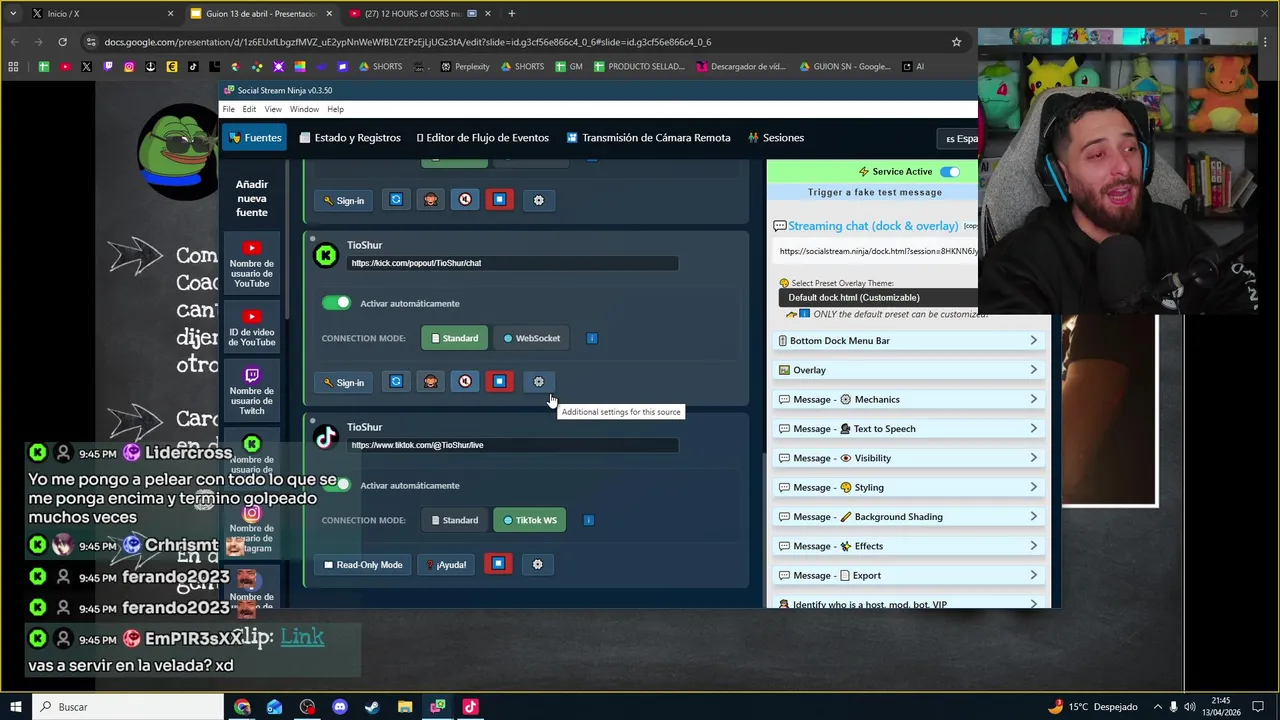This screenshot has height=720, width=1280.
Task: Click the info icon beside the WebSocket mode
Action: (592, 338)
